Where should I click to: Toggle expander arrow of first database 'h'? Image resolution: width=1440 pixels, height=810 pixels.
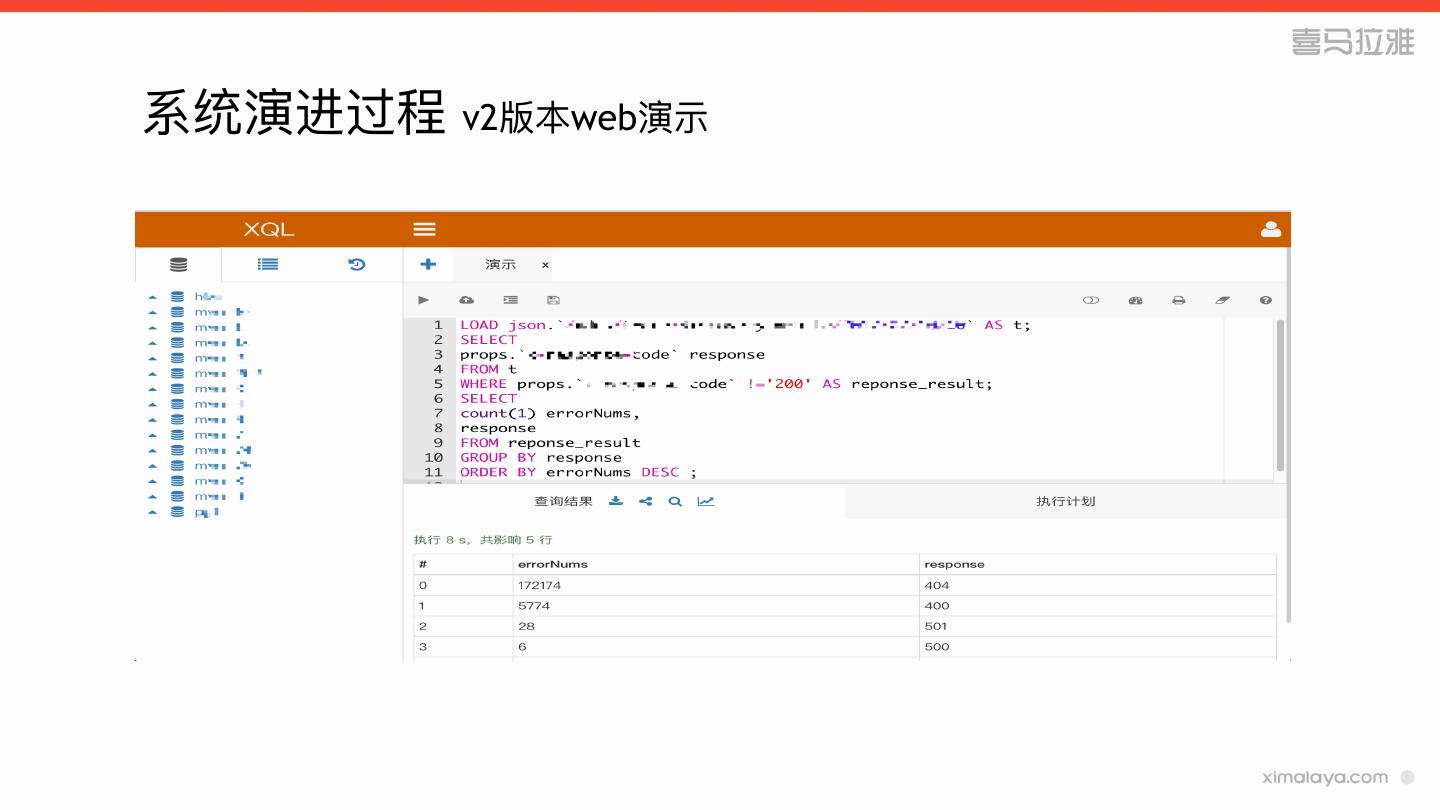152,297
